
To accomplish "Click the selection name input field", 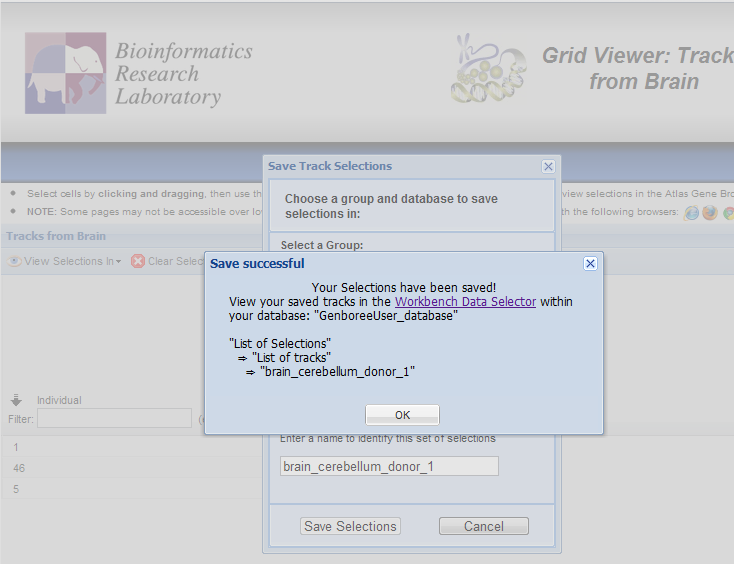I will (x=388, y=466).
